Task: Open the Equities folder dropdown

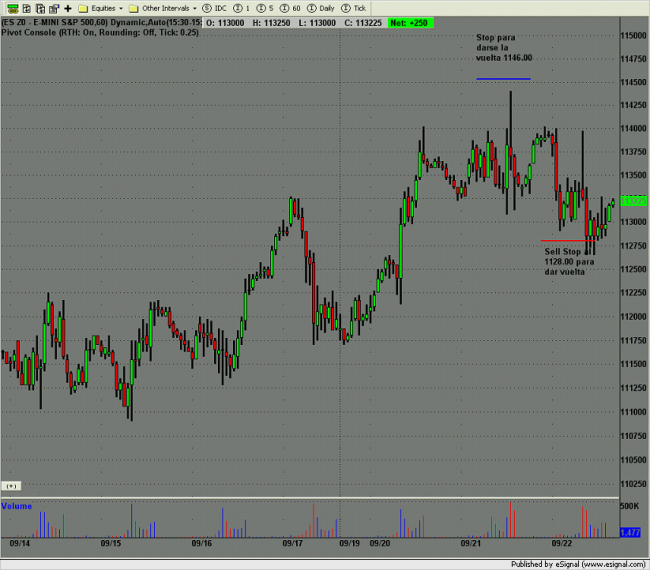Action: 101,8
